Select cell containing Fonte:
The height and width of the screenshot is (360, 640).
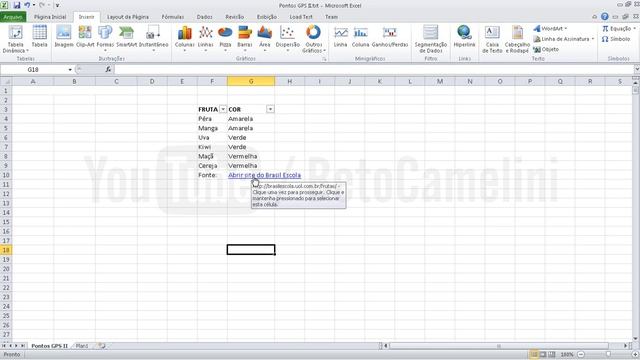(212, 175)
